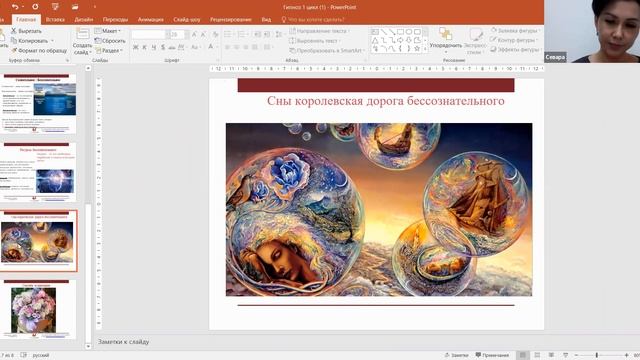
Task: Click 'Заметки к слайду' notes area
Action: click(x=124, y=342)
